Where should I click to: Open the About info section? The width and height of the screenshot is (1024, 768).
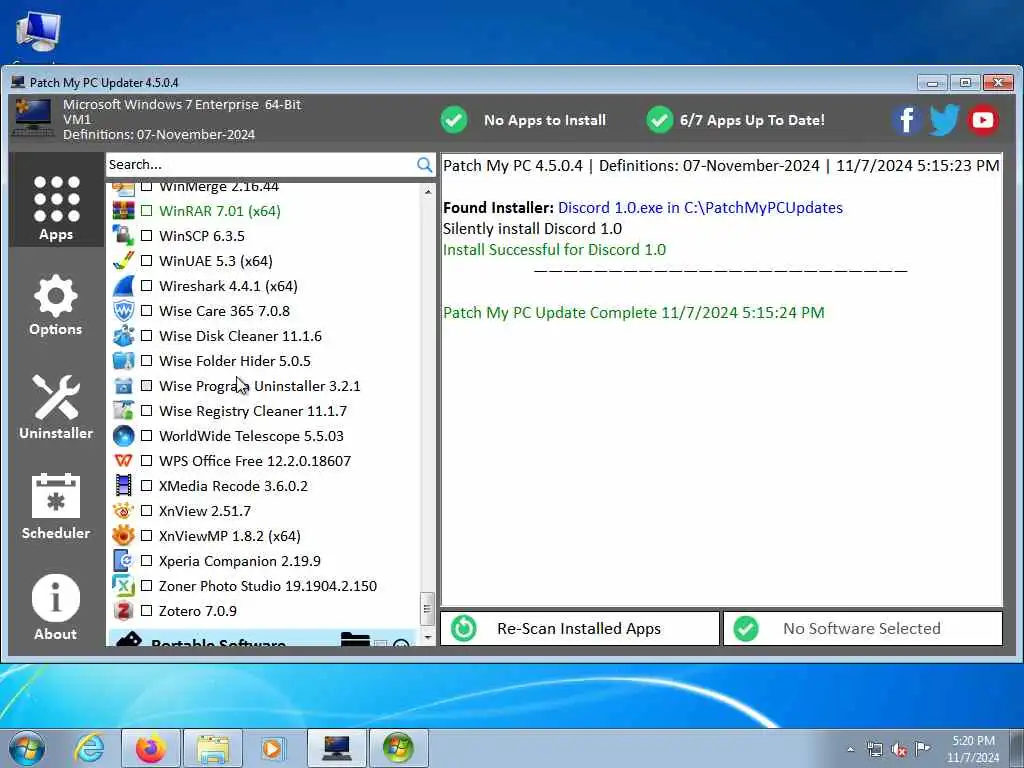pos(56,607)
